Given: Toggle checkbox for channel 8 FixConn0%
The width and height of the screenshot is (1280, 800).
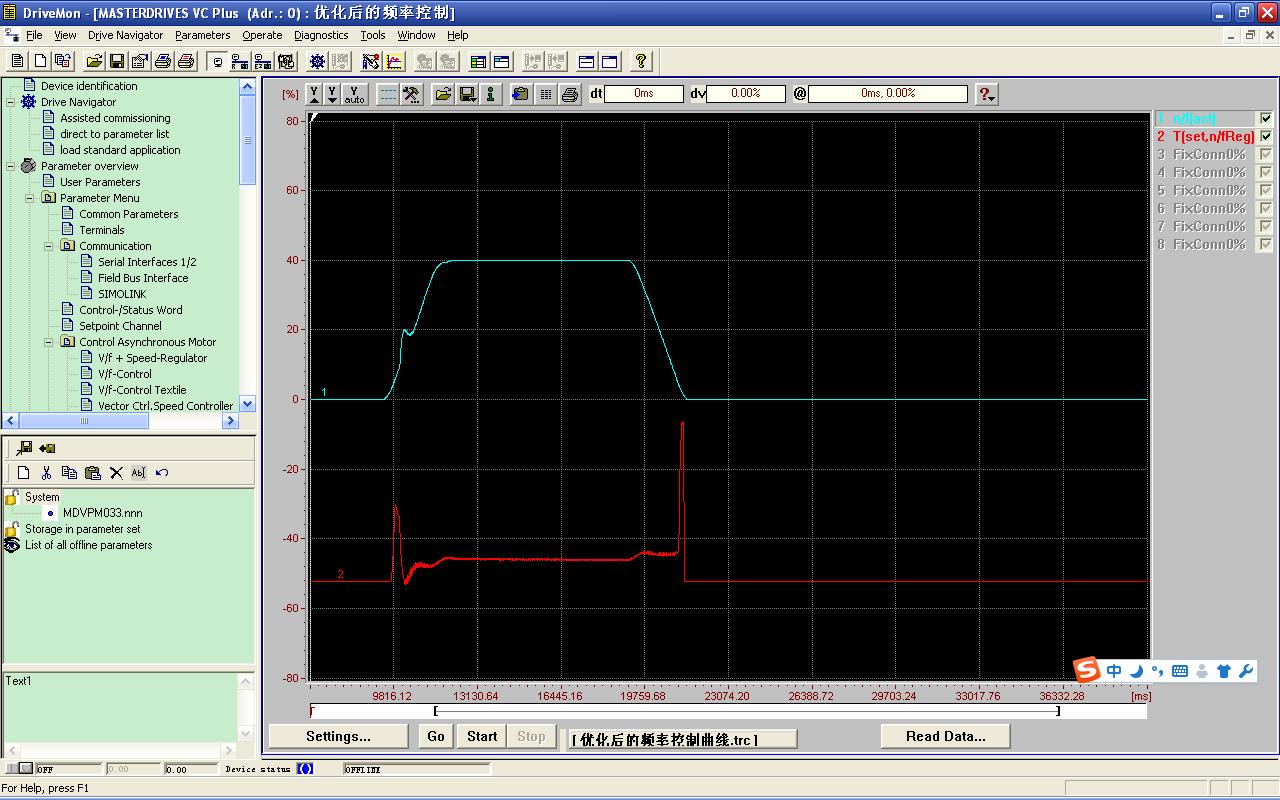Looking at the screenshot, I should pyautogui.click(x=1266, y=245).
